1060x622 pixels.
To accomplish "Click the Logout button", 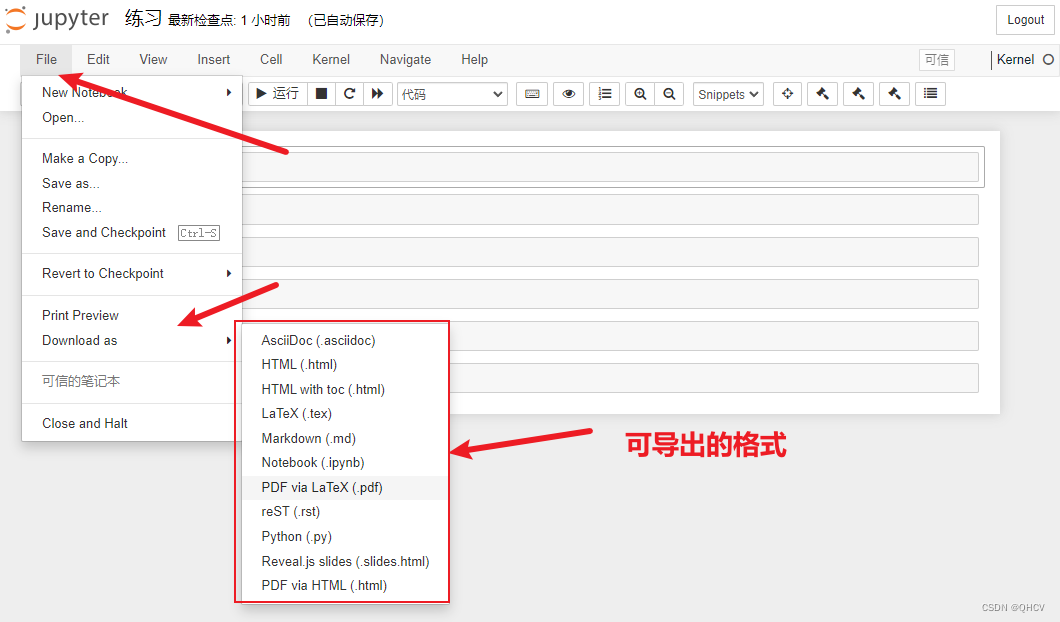I will coord(1025,20).
